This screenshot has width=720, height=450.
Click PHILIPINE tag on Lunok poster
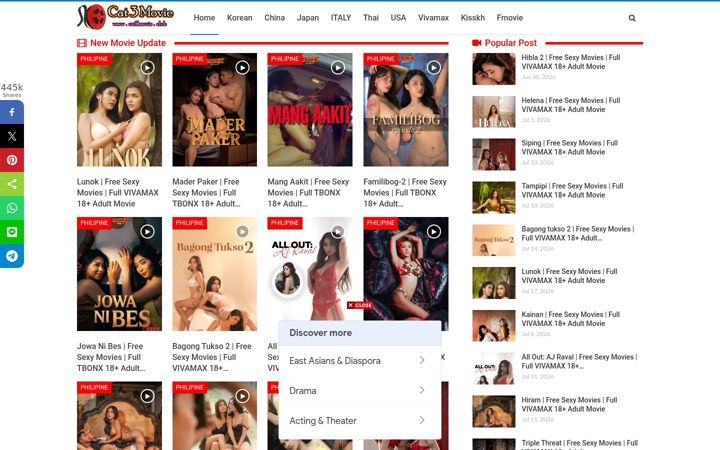[94, 59]
